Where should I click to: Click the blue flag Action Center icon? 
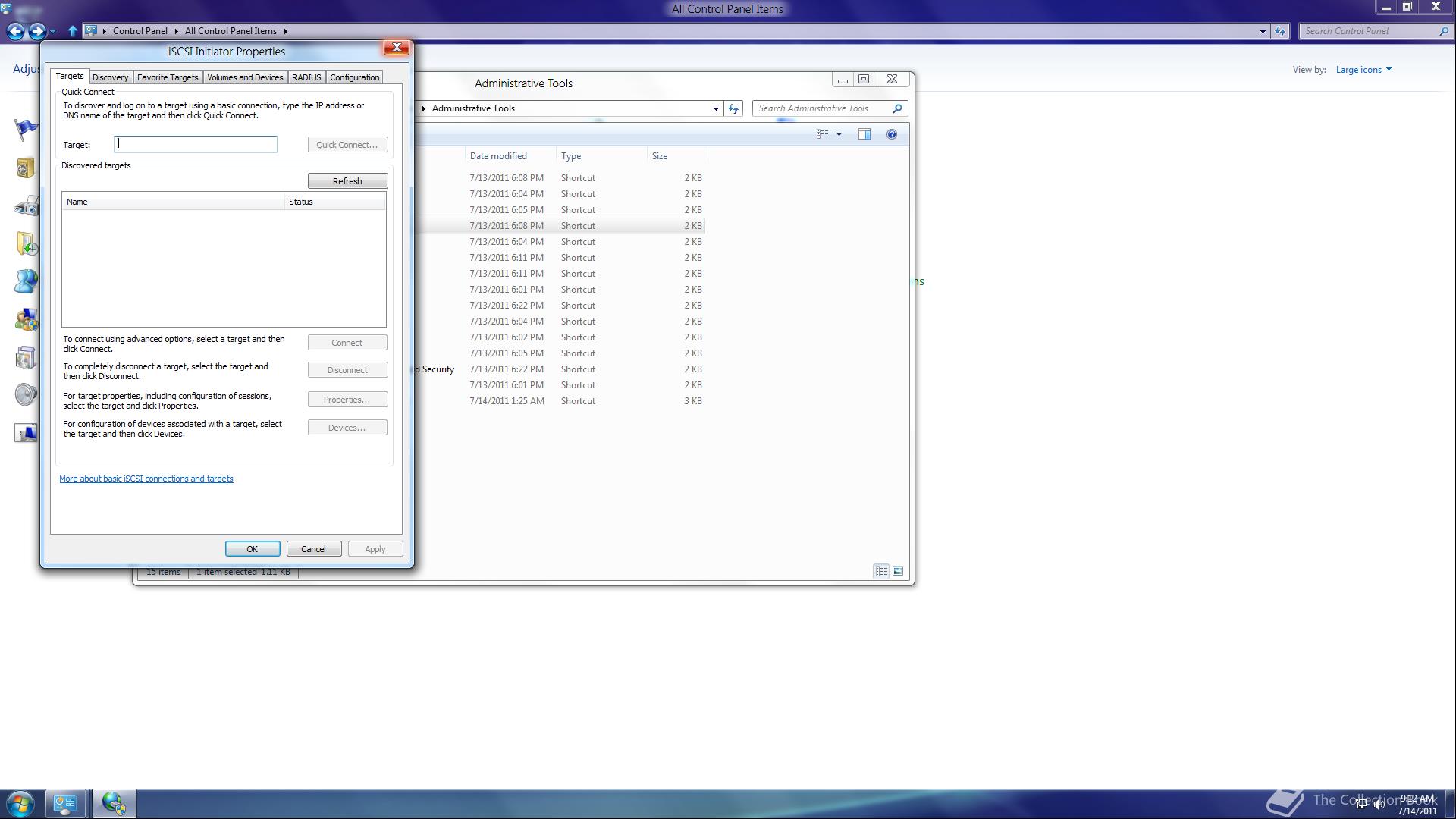point(26,129)
